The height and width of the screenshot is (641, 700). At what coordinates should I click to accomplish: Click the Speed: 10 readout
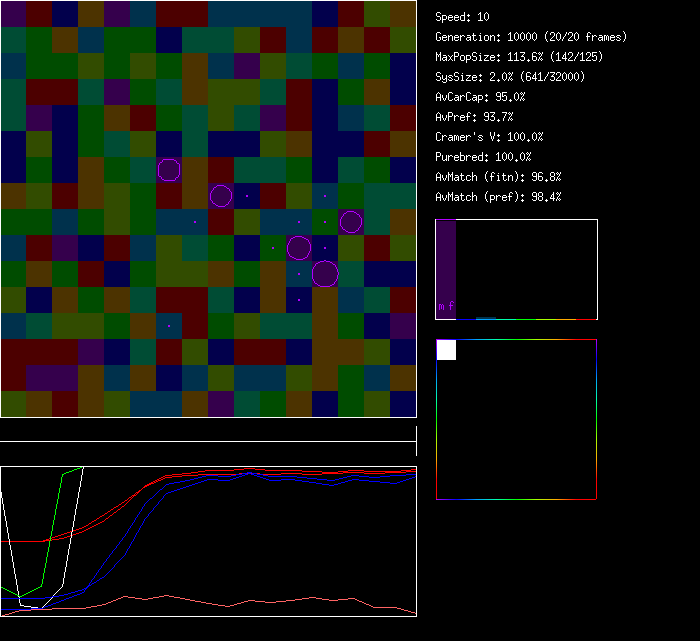point(463,17)
